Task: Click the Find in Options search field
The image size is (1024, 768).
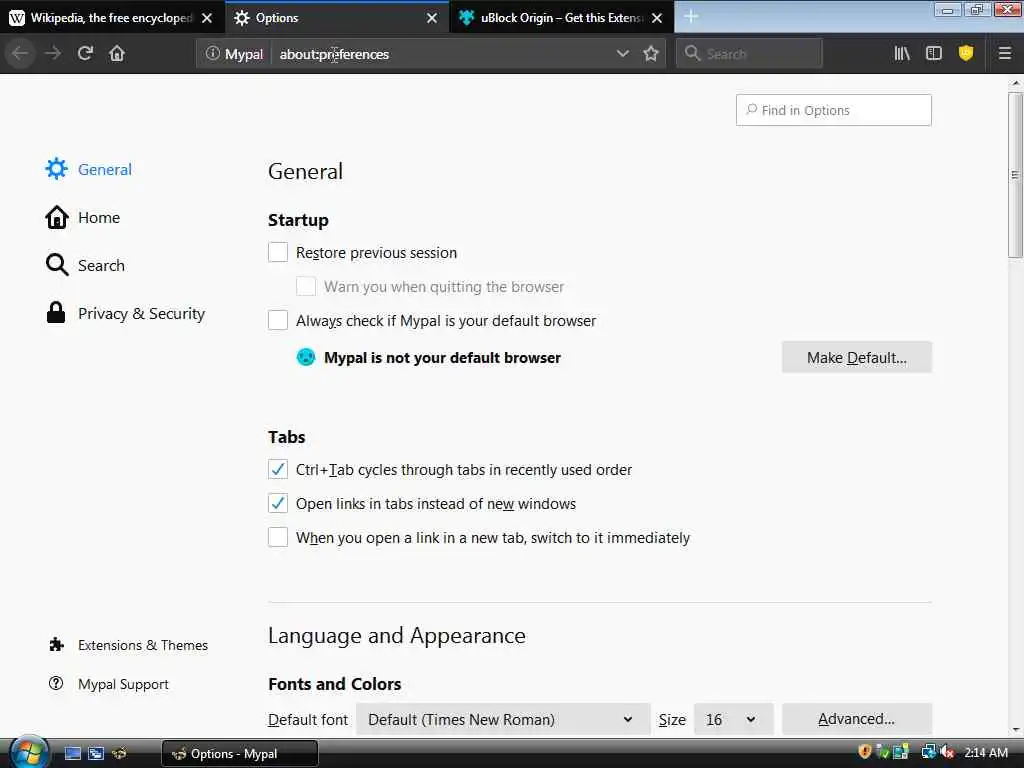Action: [833, 110]
